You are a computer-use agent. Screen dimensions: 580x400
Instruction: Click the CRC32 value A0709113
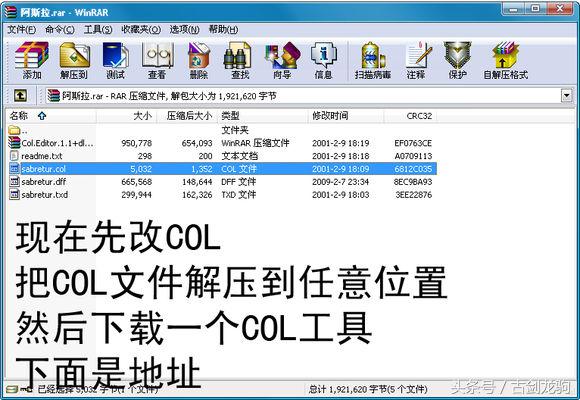[x=413, y=156]
